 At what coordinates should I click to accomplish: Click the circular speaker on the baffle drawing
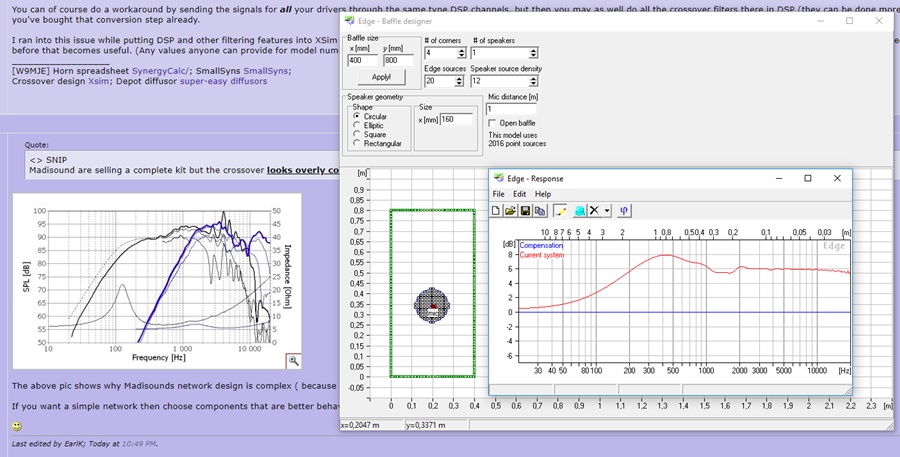pos(432,305)
